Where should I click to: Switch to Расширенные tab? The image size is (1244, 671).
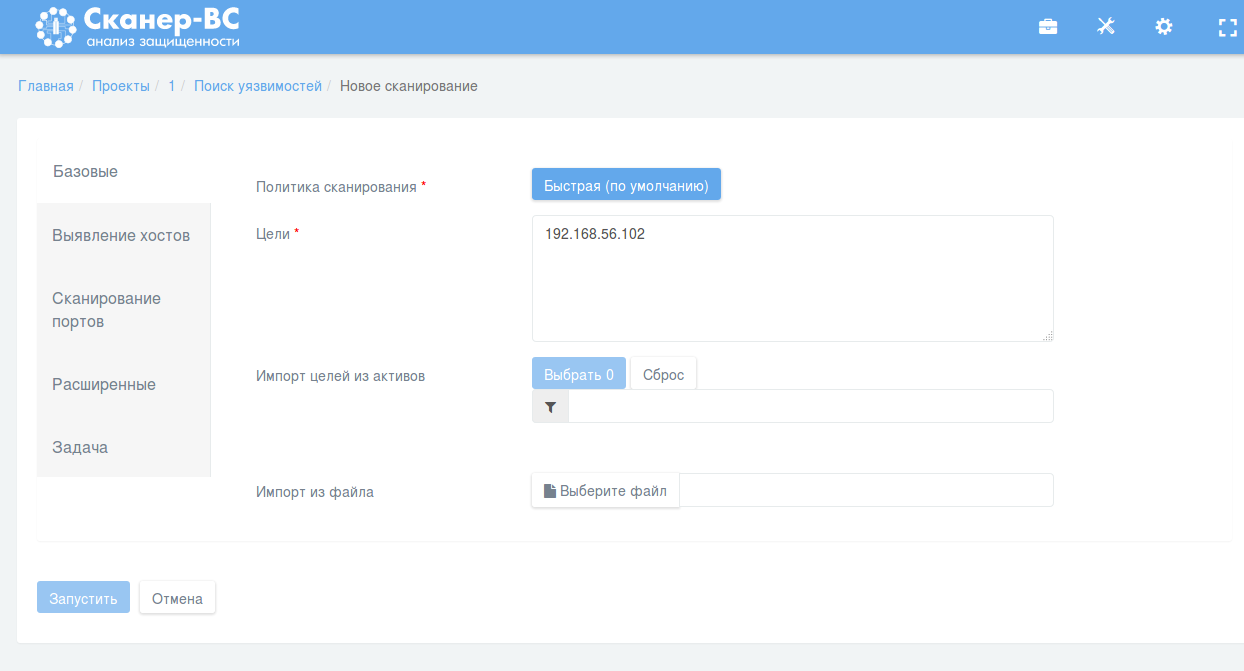(x=124, y=385)
